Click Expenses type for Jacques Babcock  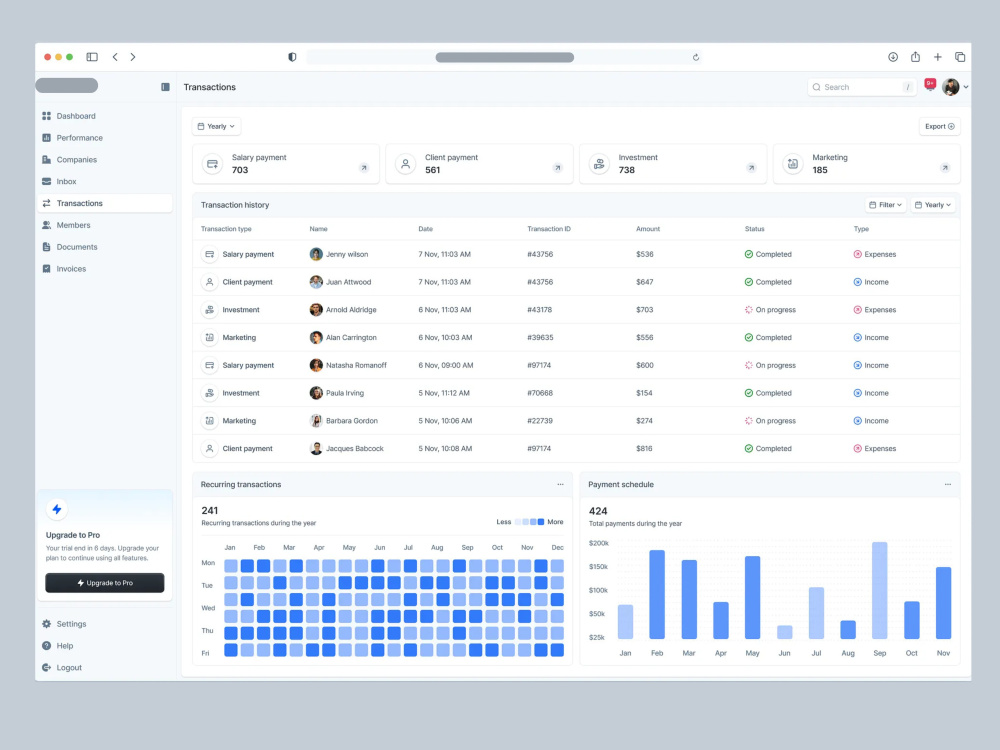click(x=874, y=448)
